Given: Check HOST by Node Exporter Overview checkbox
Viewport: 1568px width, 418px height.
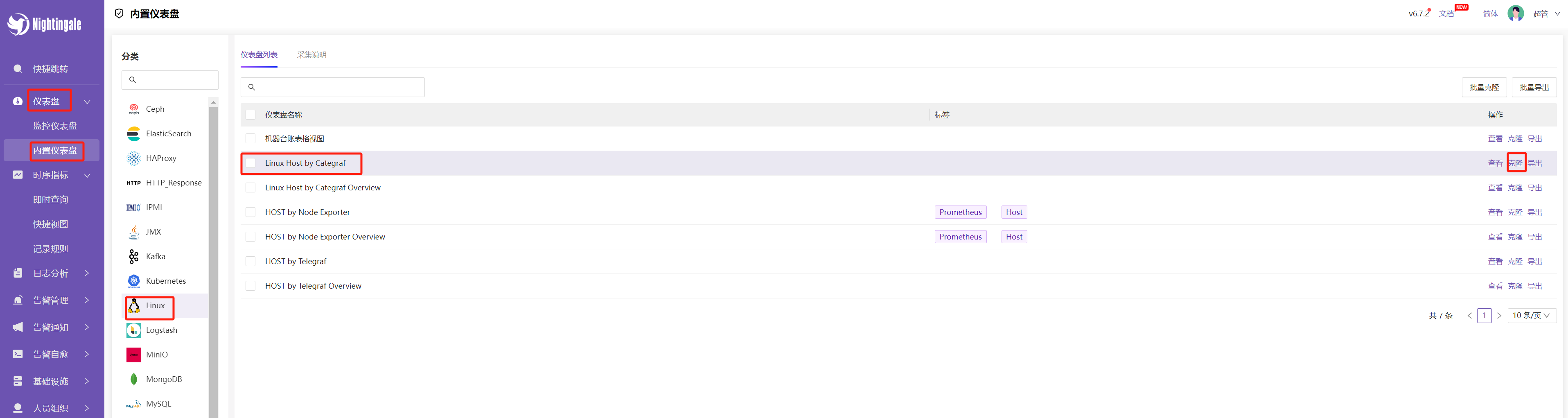Looking at the screenshot, I should point(251,237).
